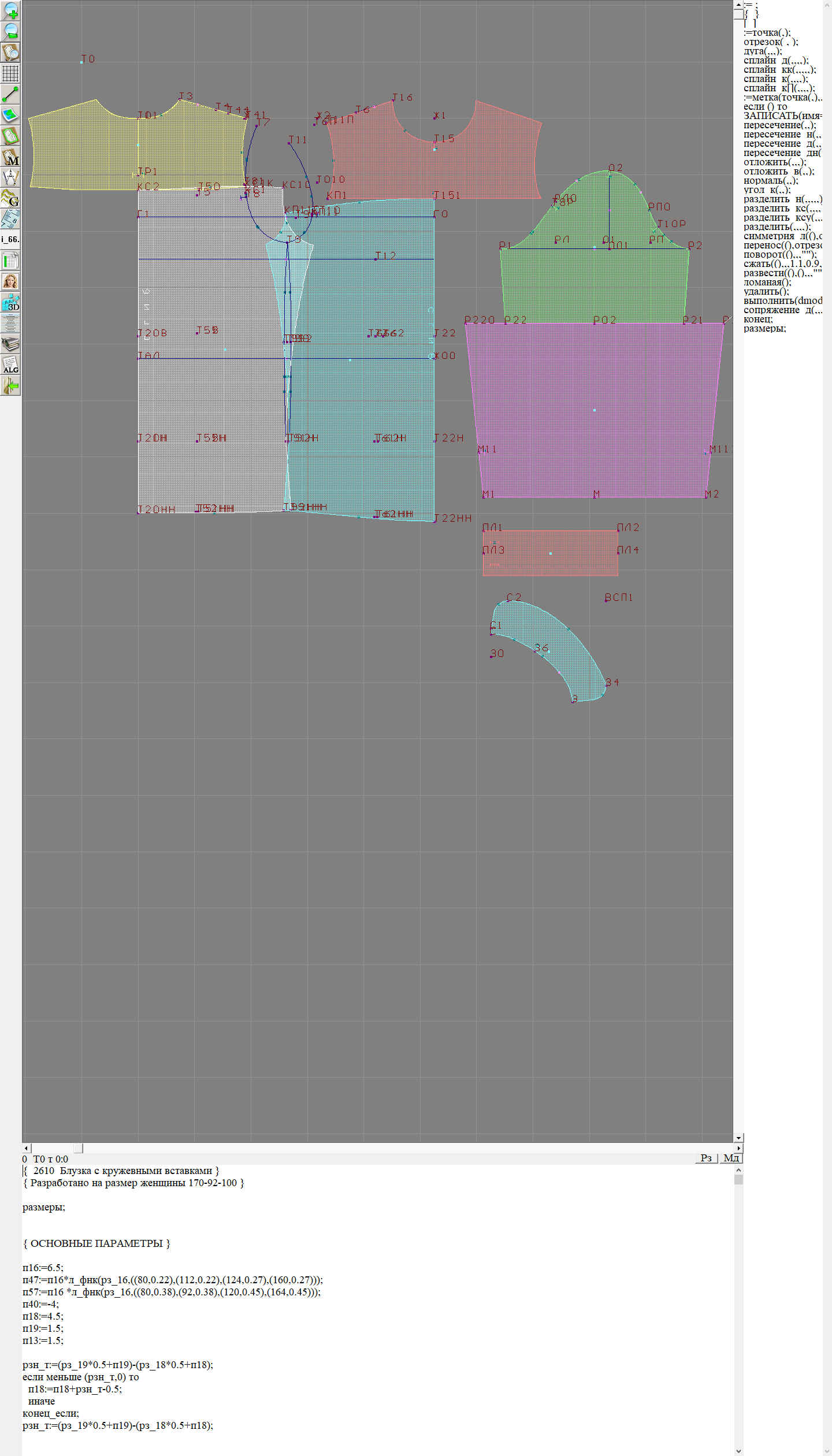Click the green table spreadsheet icon
This screenshot has width=832, height=1456.
(x=10, y=261)
